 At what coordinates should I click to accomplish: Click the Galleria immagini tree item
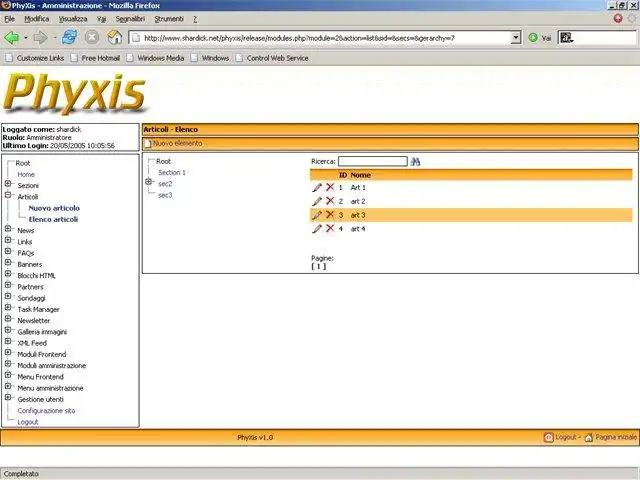(42, 332)
